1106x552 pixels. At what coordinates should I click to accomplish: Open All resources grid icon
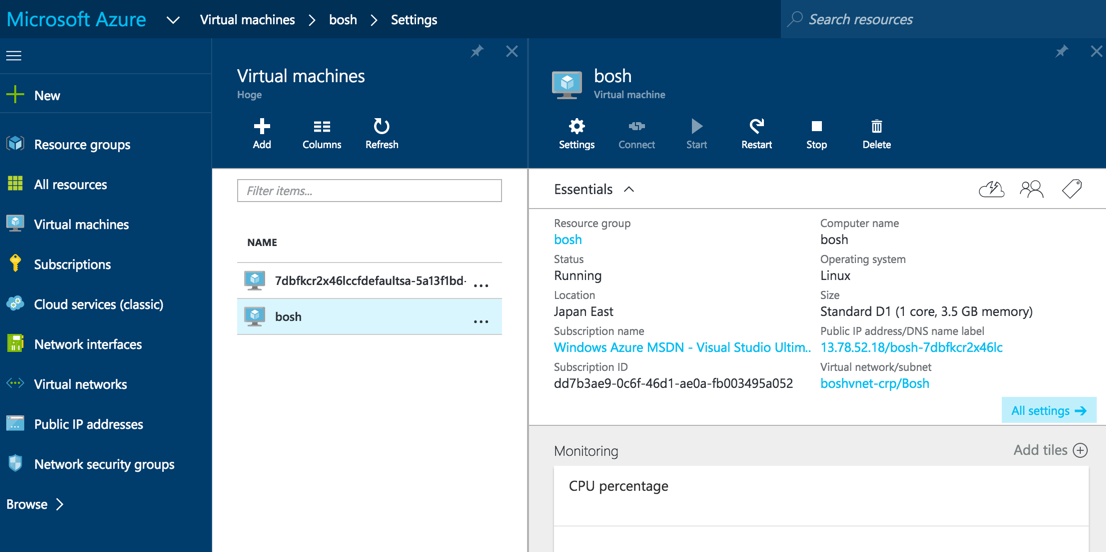(15, 184)
